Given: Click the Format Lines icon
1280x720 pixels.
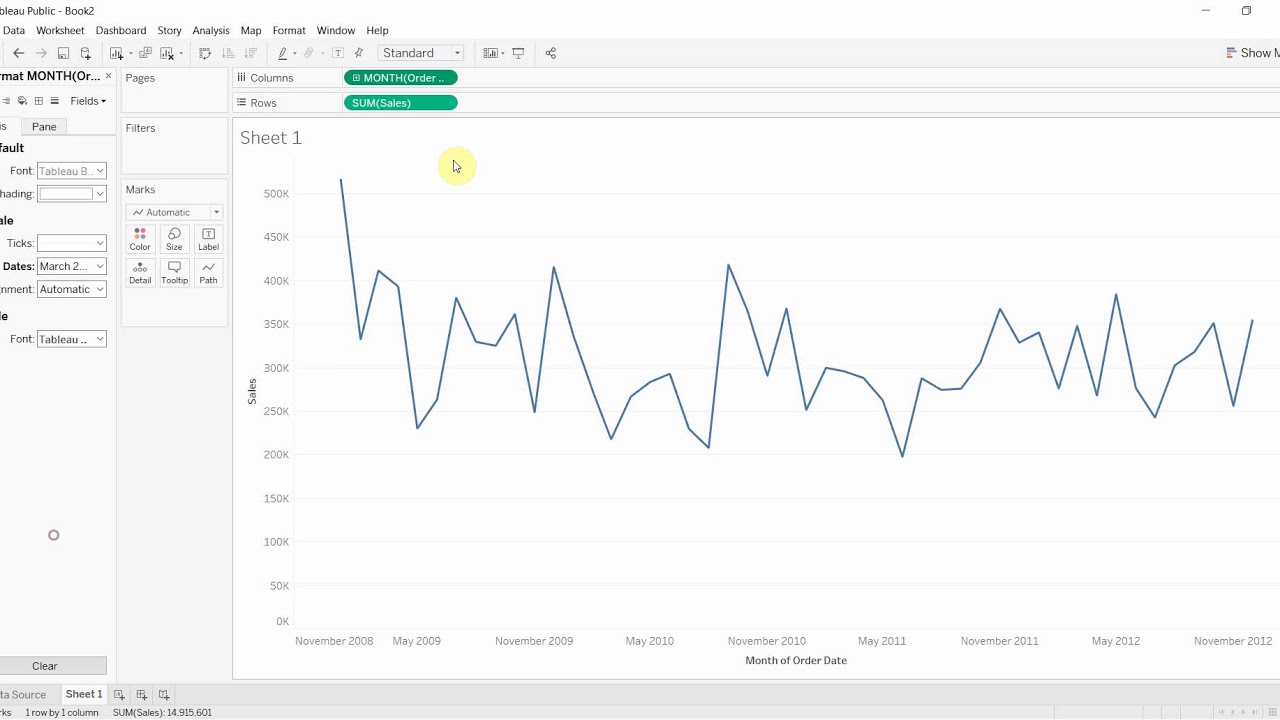Looking at the screenshot, I should tap(55, 101).
